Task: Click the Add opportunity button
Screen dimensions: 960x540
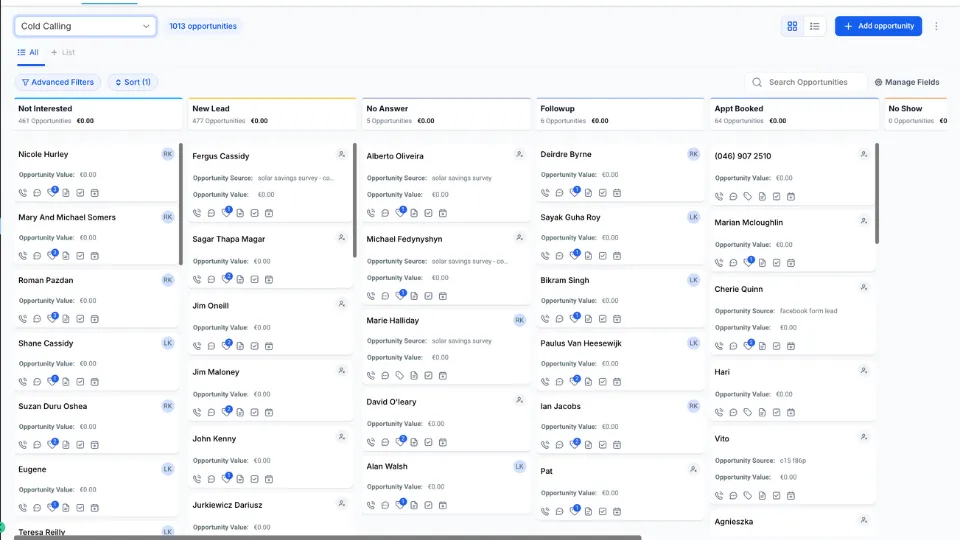Action: pyautogui.click(x=878, y=26)
